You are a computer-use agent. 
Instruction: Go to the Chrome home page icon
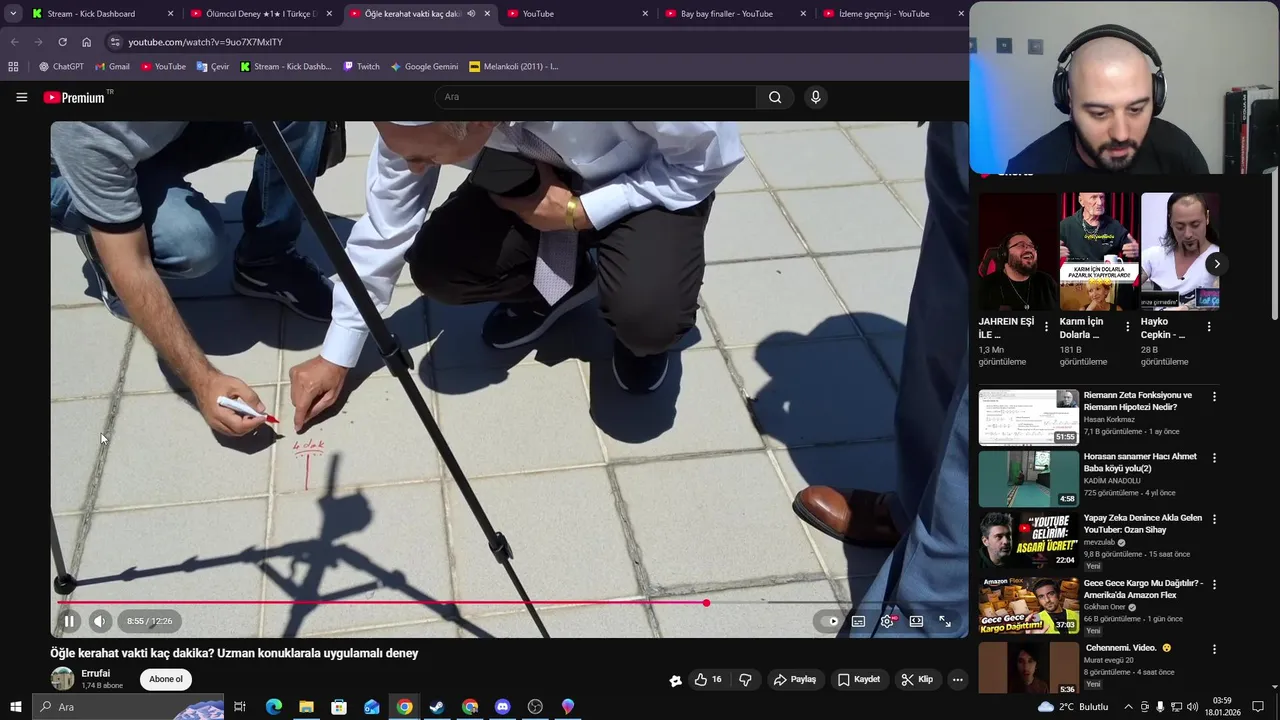point(86,42)
